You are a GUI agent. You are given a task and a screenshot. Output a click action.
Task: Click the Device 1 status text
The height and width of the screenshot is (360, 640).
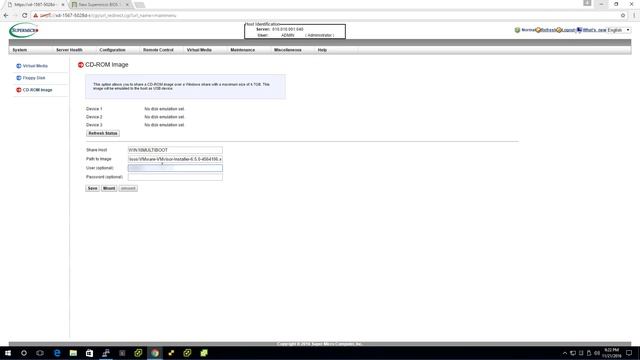coord(164,109)
